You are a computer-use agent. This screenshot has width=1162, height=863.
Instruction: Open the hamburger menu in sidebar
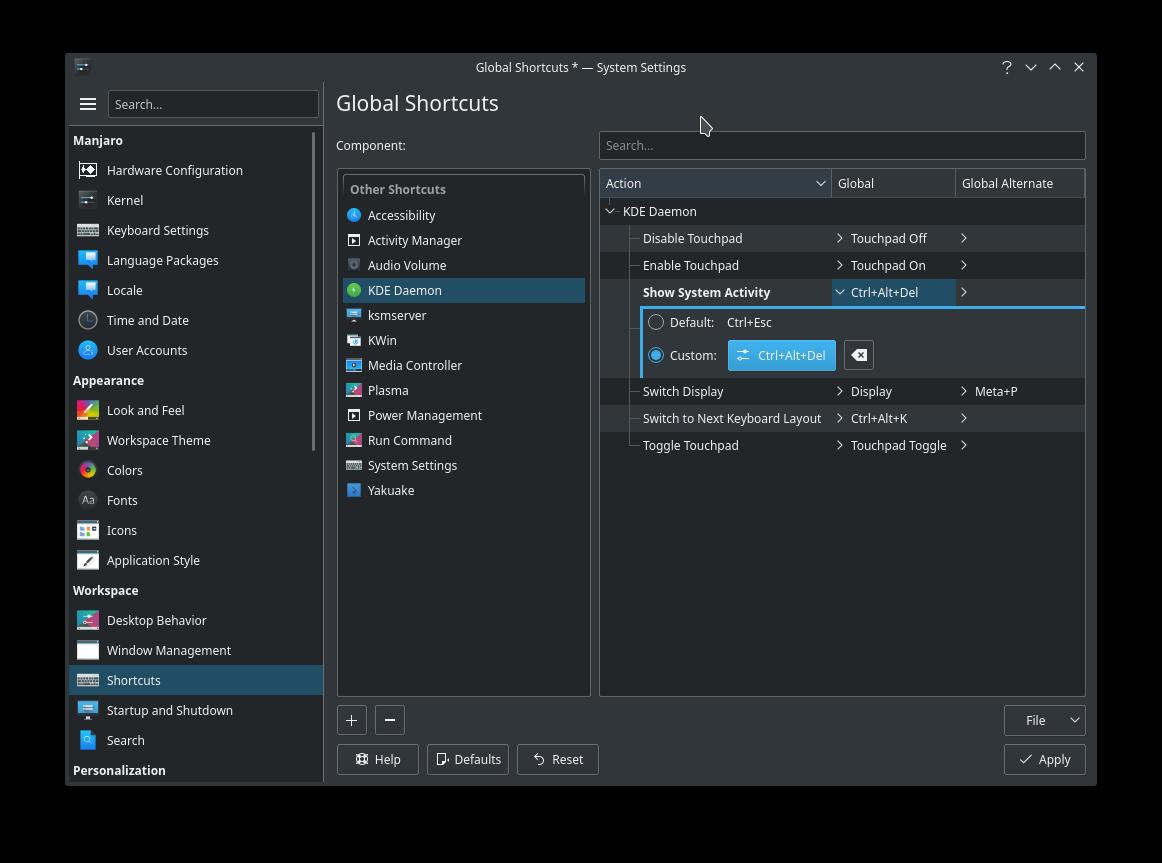point(88,104)
